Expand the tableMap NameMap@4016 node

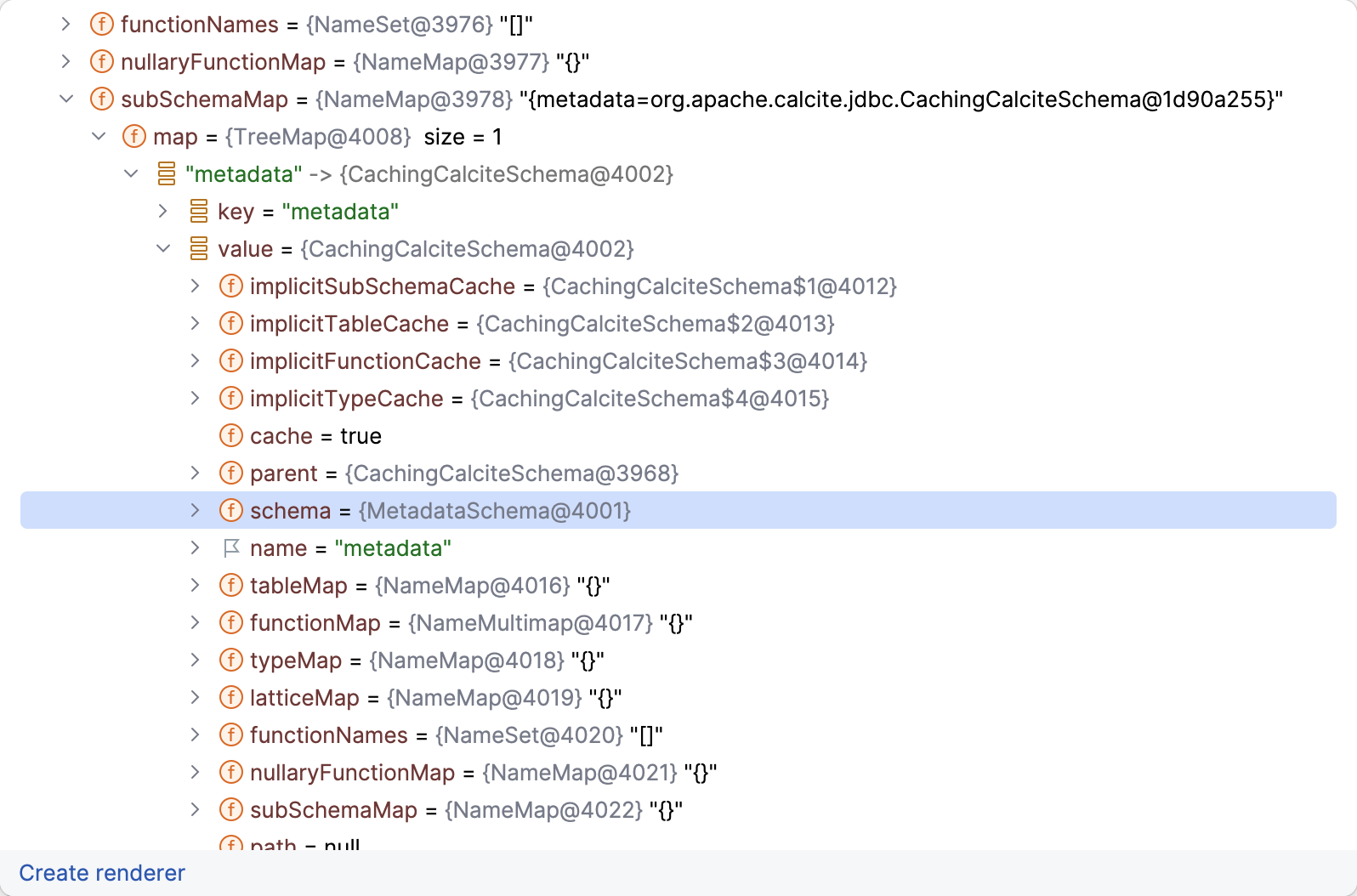(x=195, y=586)
